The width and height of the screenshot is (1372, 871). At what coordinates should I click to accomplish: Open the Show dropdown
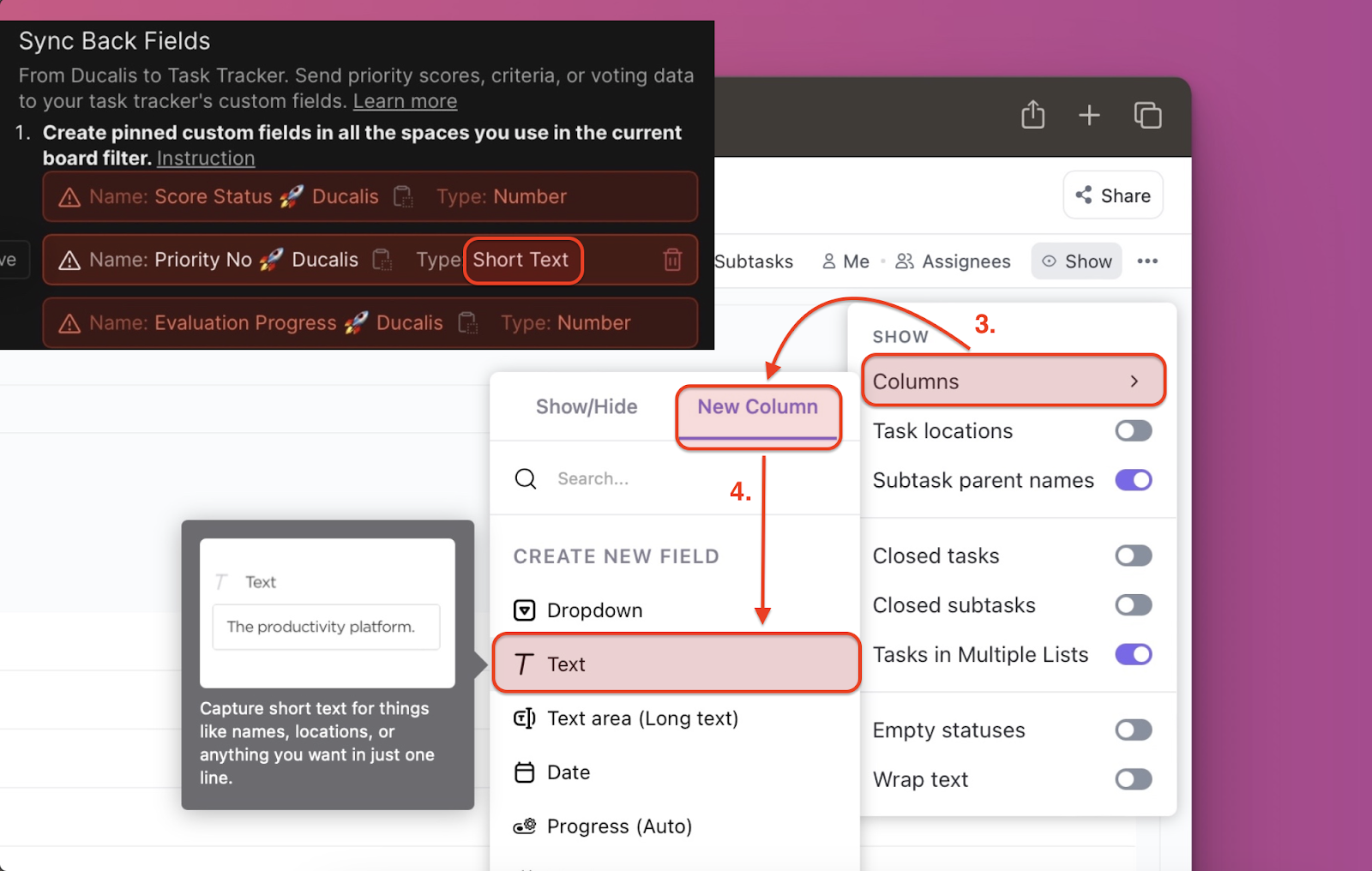pos(1076,261)
